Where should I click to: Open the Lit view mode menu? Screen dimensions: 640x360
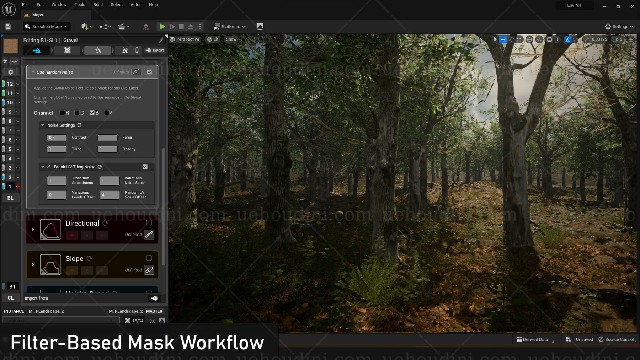pos(213,40)
